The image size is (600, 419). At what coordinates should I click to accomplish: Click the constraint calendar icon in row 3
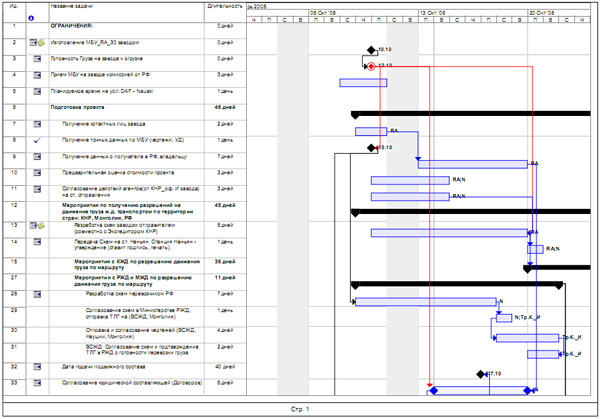(36, 59)
